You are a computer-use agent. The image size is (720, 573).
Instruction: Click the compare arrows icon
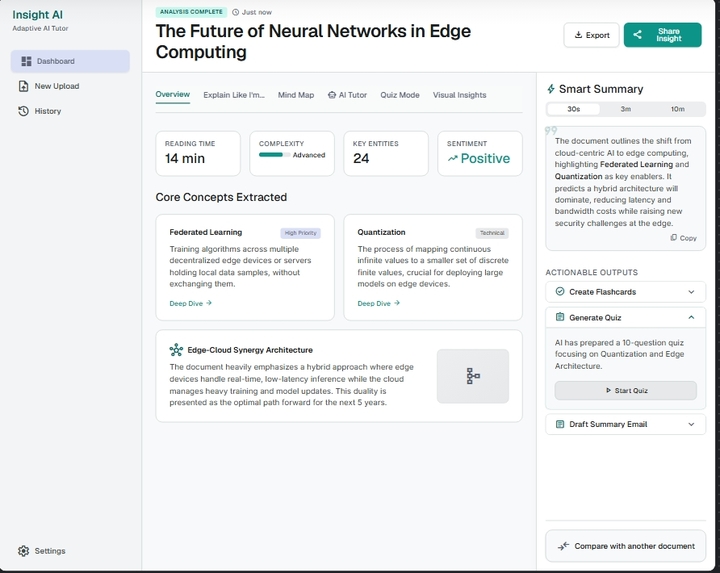563,546
